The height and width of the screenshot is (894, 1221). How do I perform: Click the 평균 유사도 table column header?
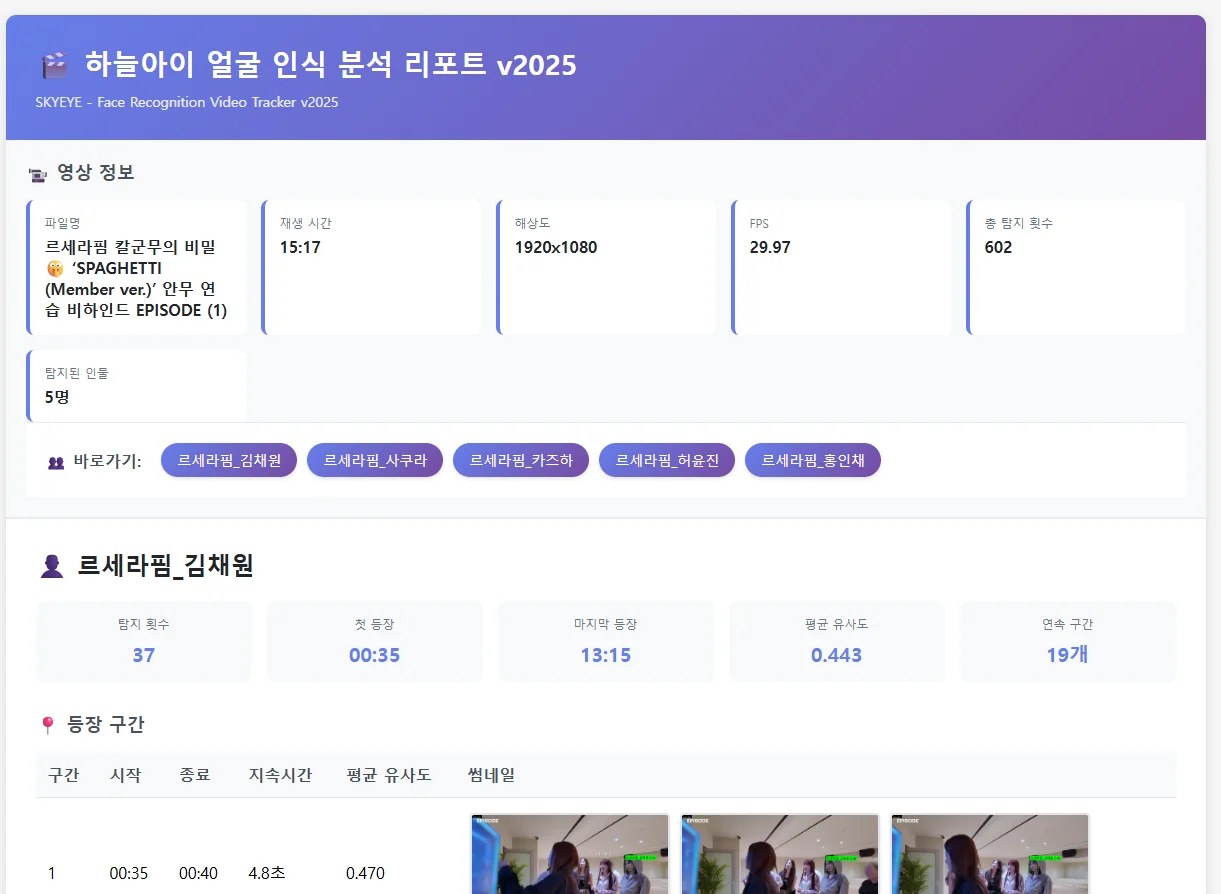389,775
